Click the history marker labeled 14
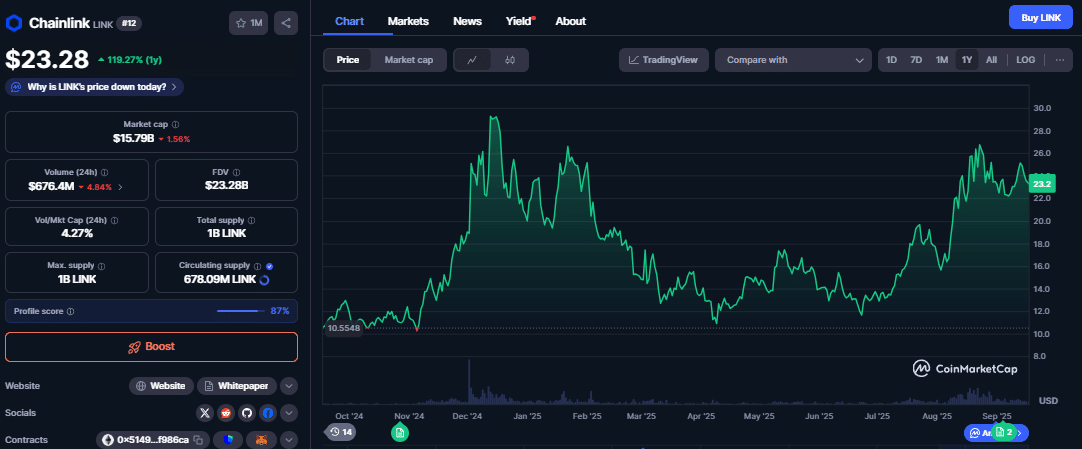This screenshot has height=449, width=1082. click(x=340, y=432)
